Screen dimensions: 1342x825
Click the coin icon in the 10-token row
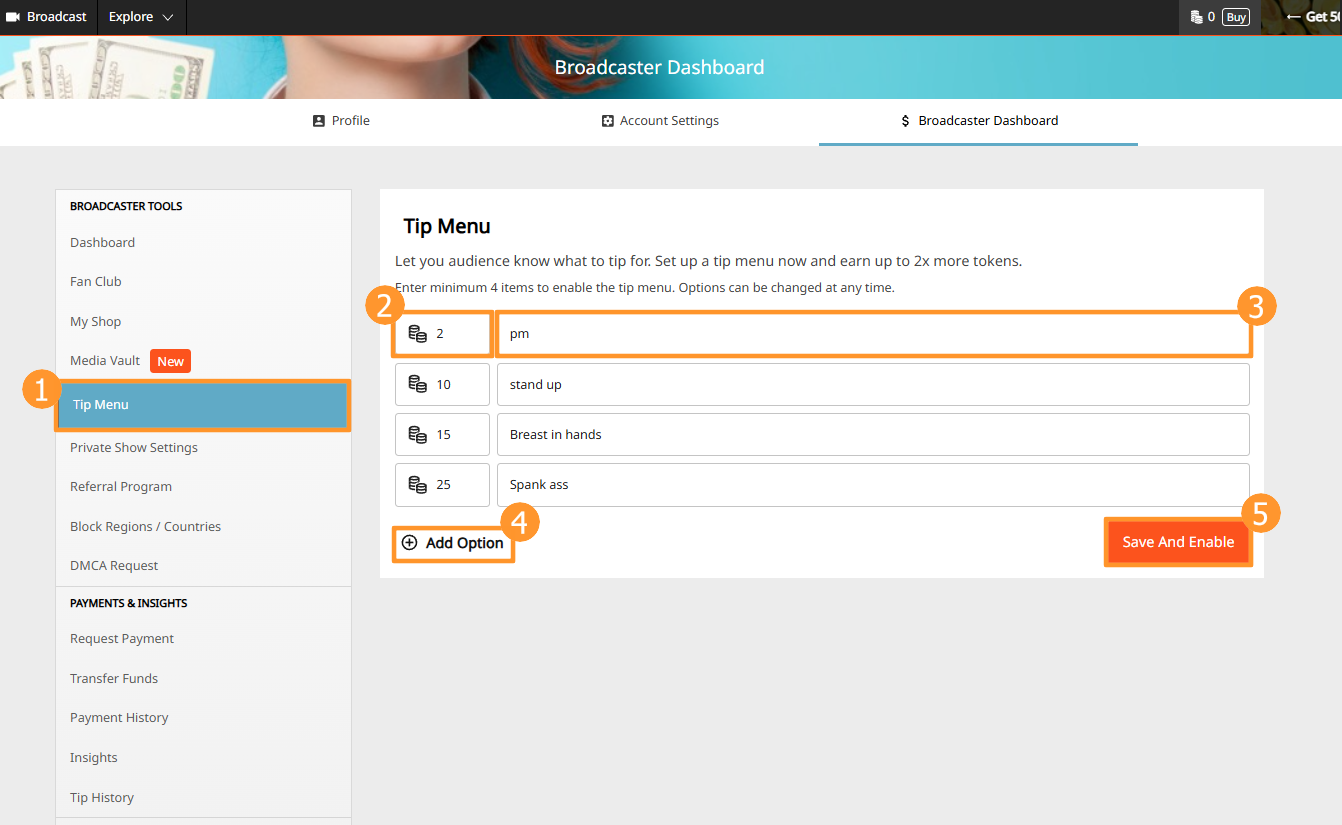pyautogui.click(x=418, y=384)
